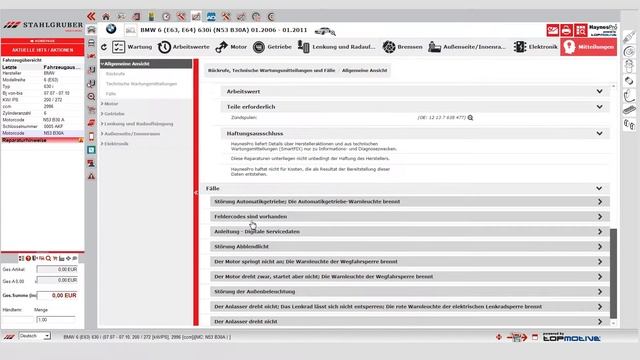Switch to the Getriebe tab
The image size is (640, 360).
272,47
